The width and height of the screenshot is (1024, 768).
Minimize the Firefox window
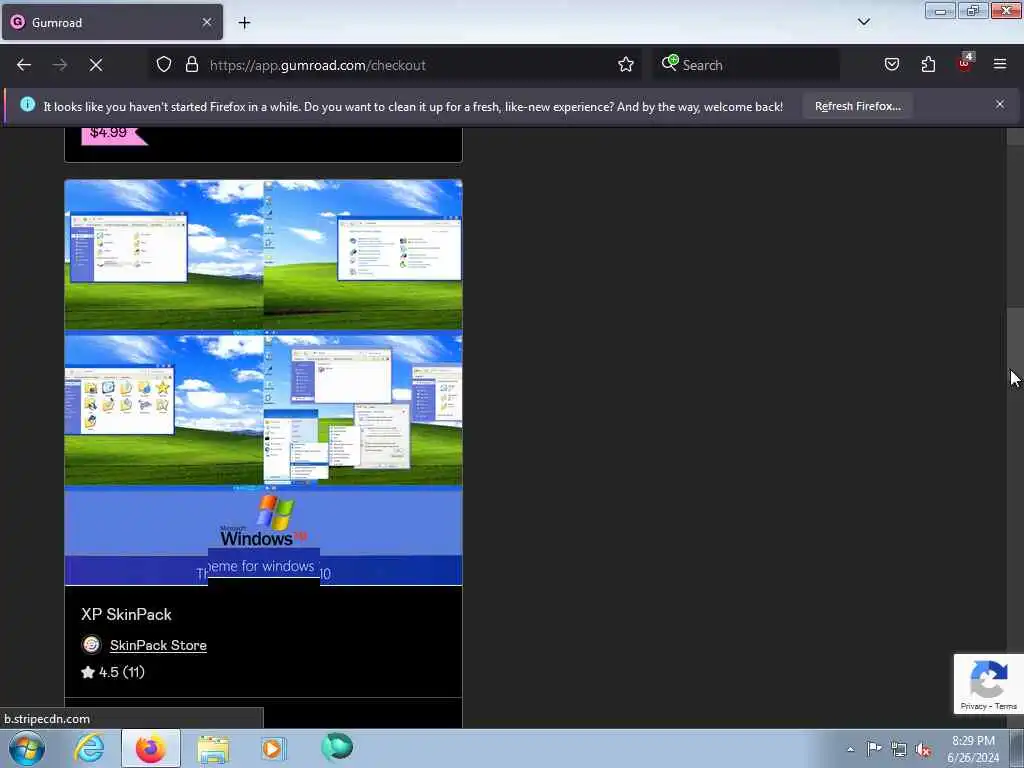tap(940, 10)
